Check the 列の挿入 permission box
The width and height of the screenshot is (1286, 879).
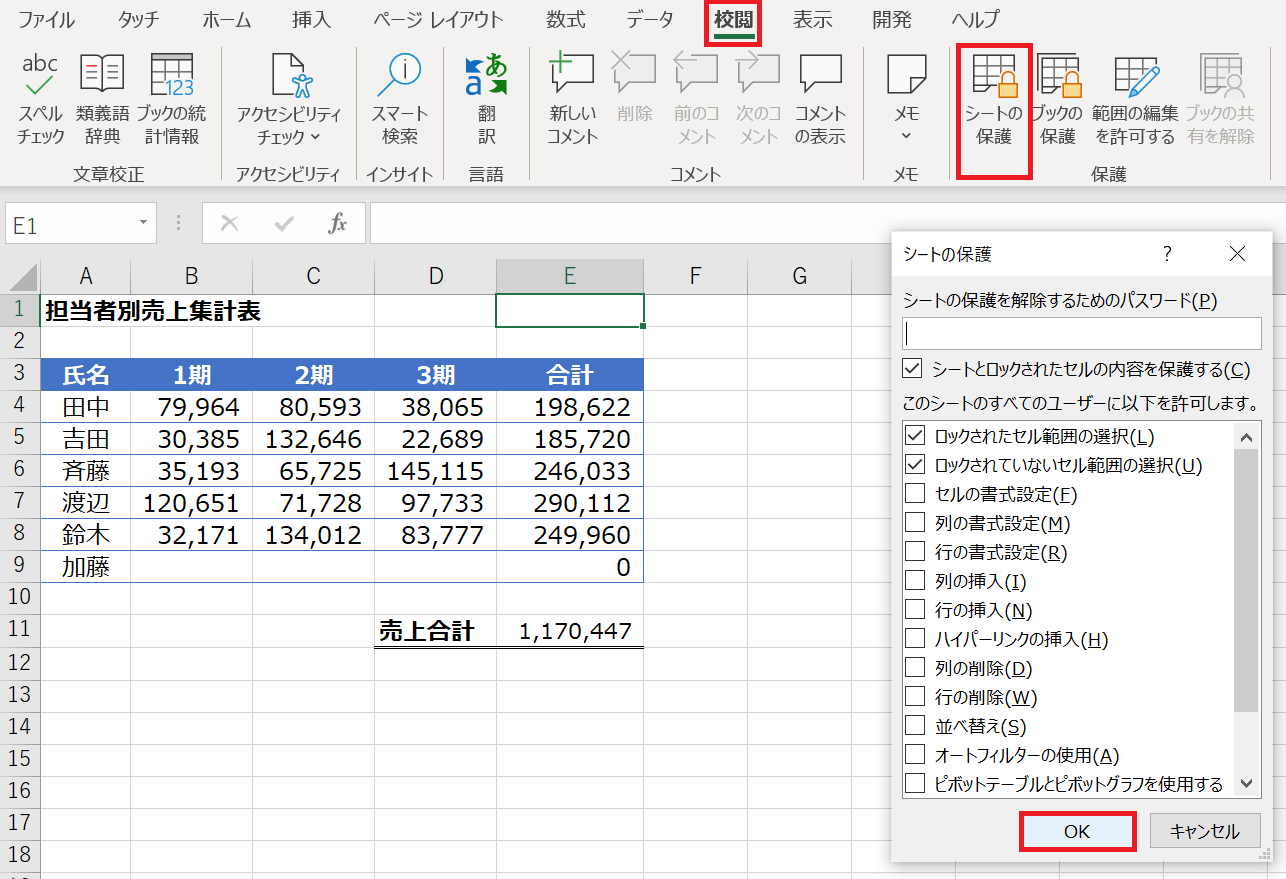click(x=914, y=581)
